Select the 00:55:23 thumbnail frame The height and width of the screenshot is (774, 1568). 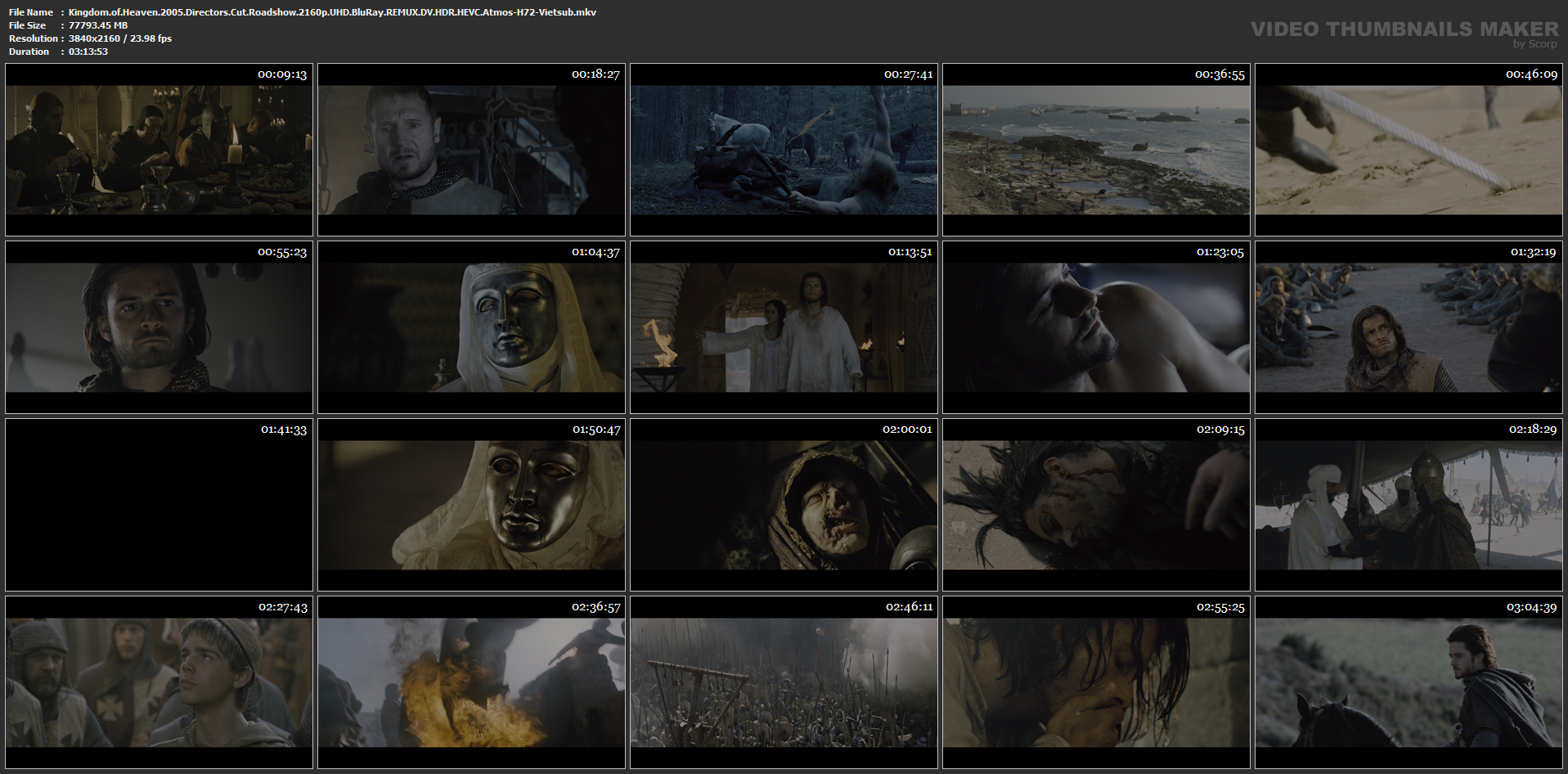pos(159,327)
